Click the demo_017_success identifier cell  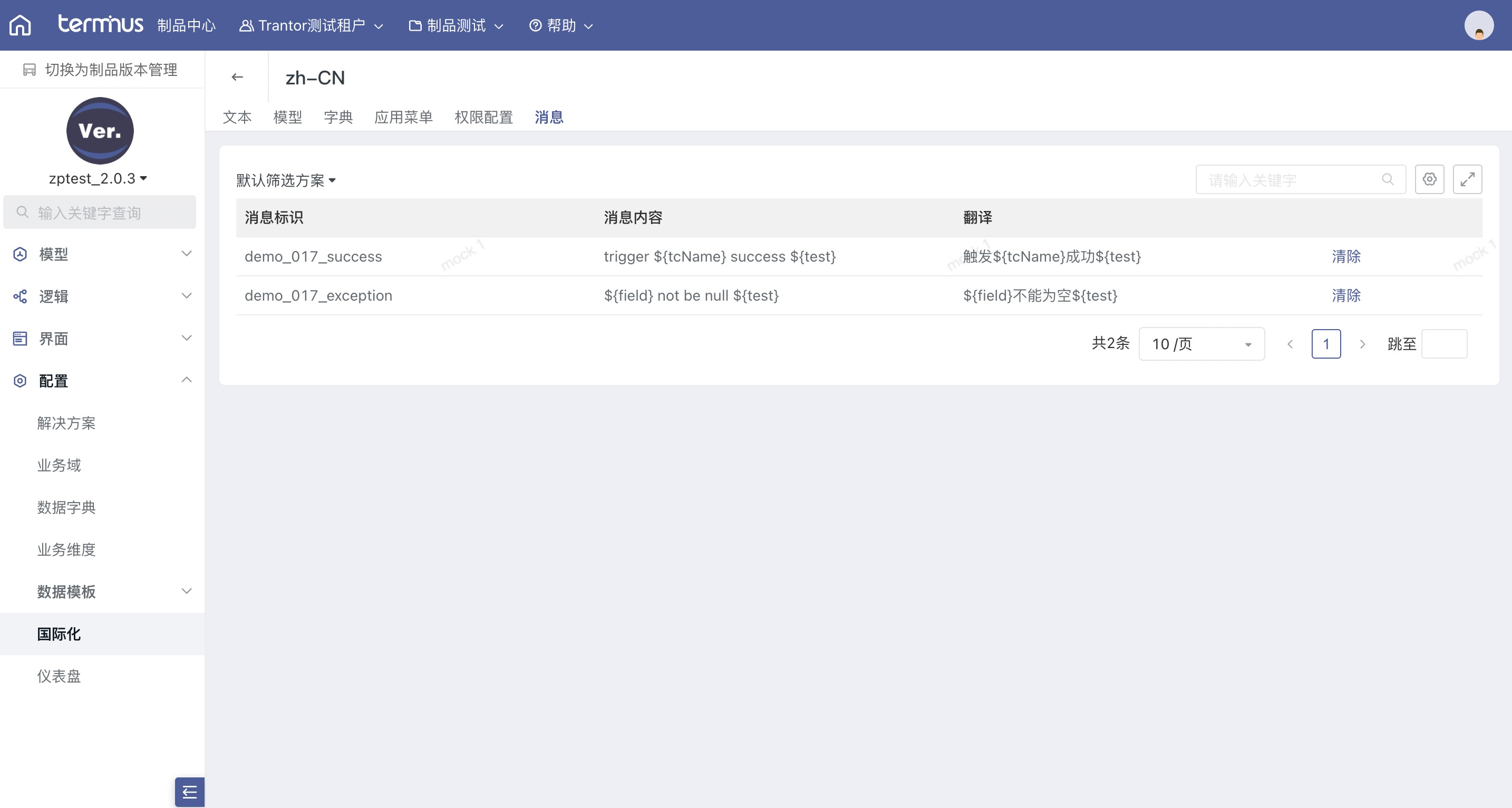click(x=314, y=257)
